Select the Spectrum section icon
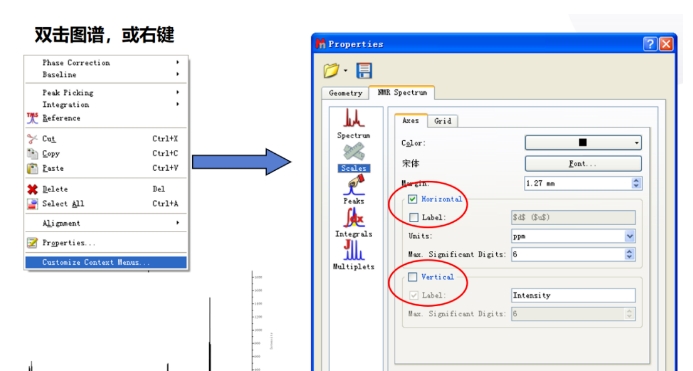 (x=354, y=118)
